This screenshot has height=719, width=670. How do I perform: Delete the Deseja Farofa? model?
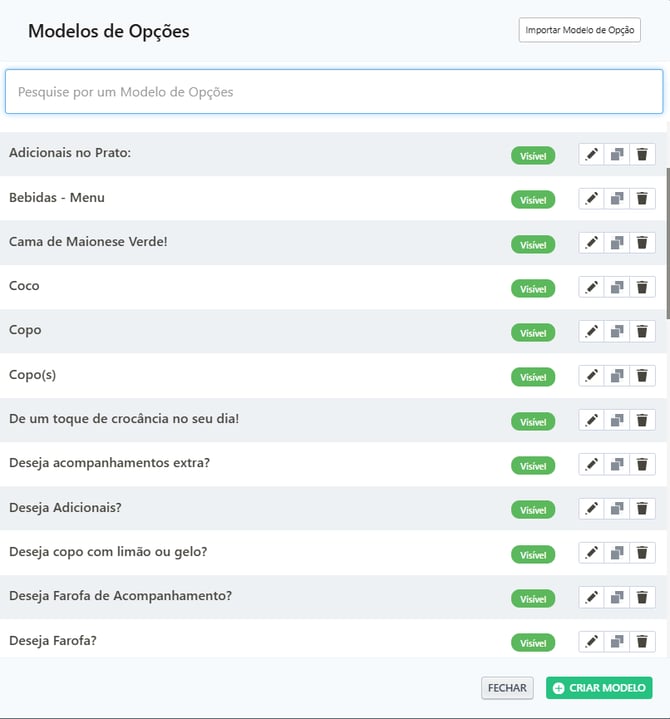pos(642,641)
